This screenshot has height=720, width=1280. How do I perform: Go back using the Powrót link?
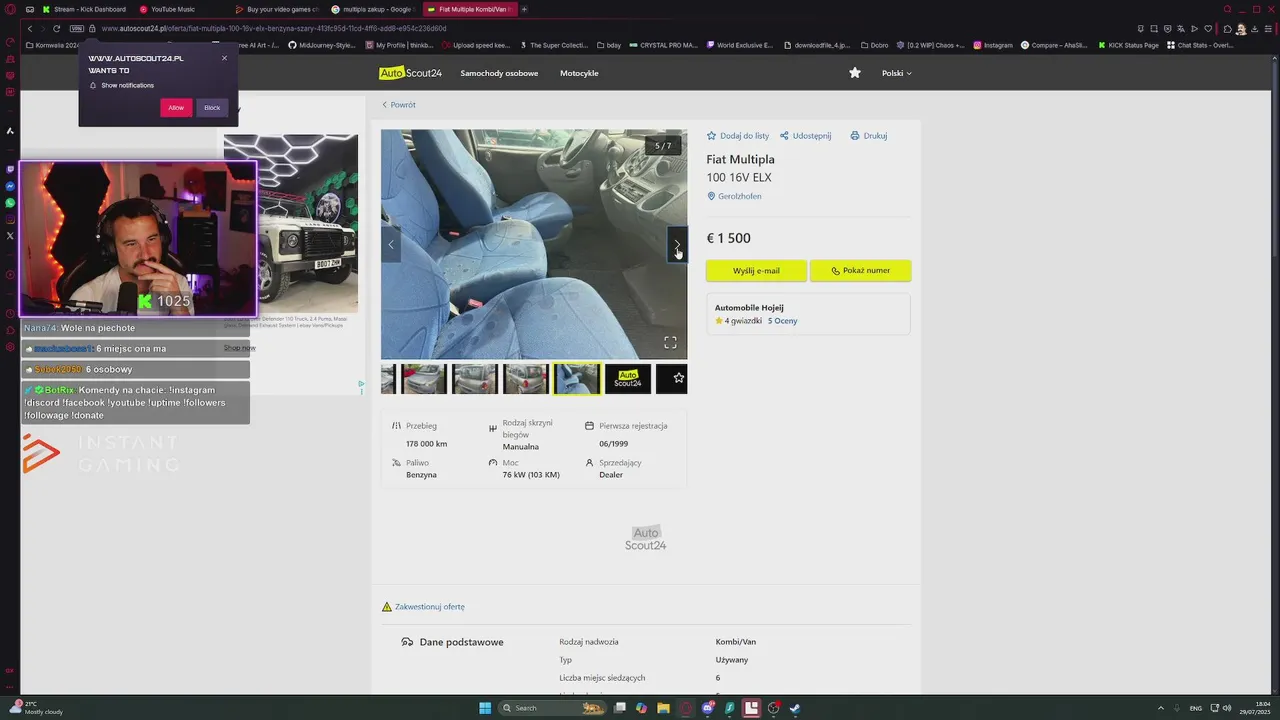(x=399, y=105)
